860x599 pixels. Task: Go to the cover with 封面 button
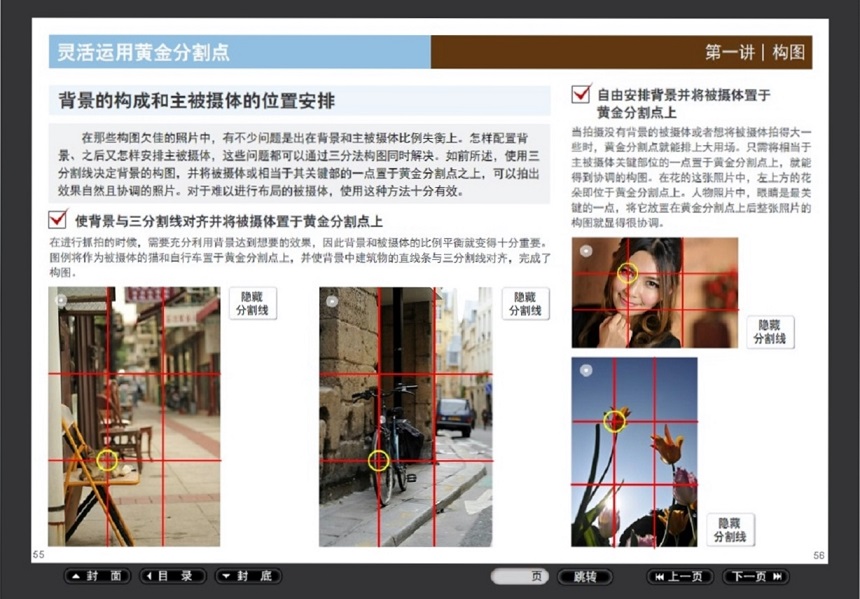(x=98, y=576)
